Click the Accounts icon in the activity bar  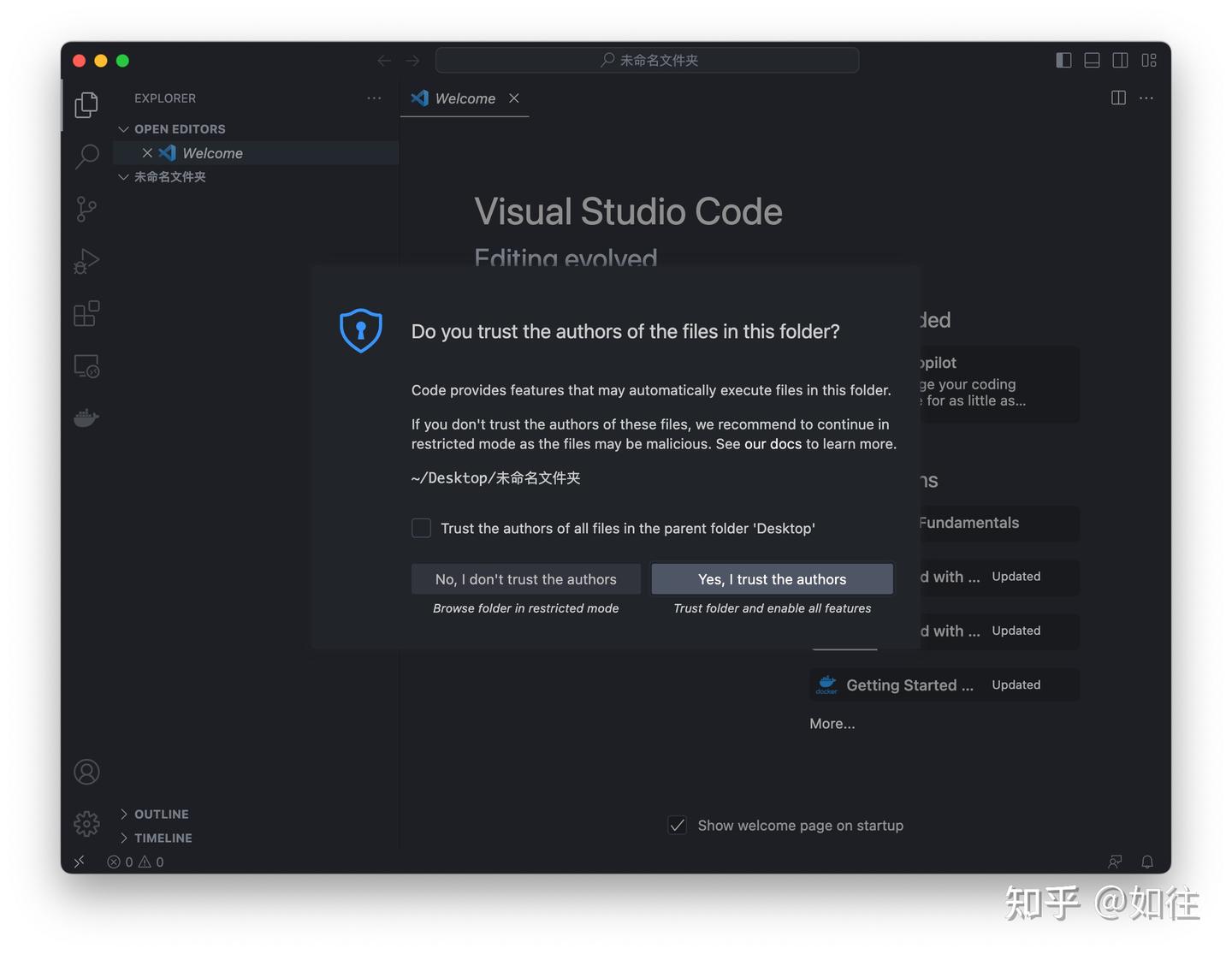click(86, 771)
